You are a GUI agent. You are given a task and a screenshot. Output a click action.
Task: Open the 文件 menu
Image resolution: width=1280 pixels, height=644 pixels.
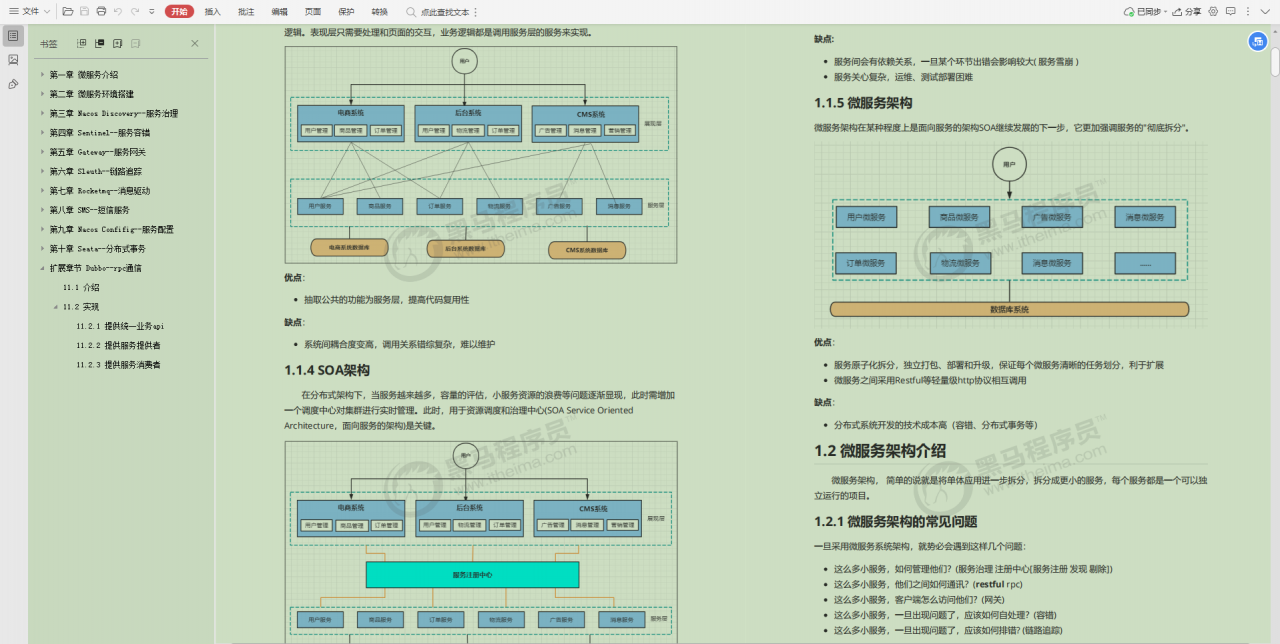(x=28, y=11)
